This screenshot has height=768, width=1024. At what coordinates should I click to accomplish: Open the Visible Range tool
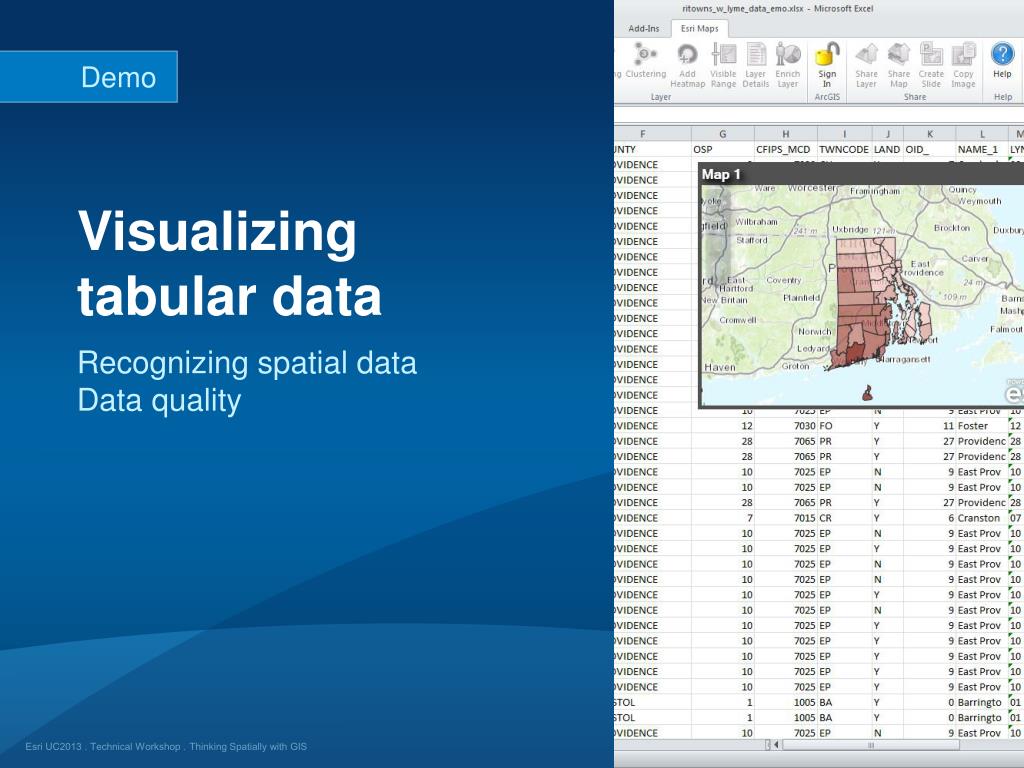(723, 65)
